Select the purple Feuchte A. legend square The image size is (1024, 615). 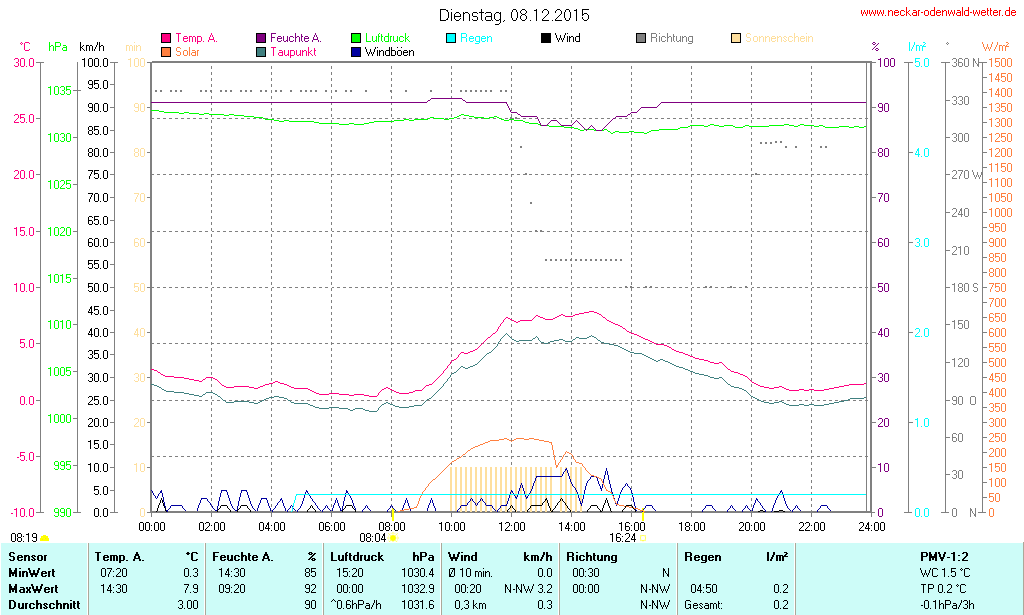[x=261, y=38]
